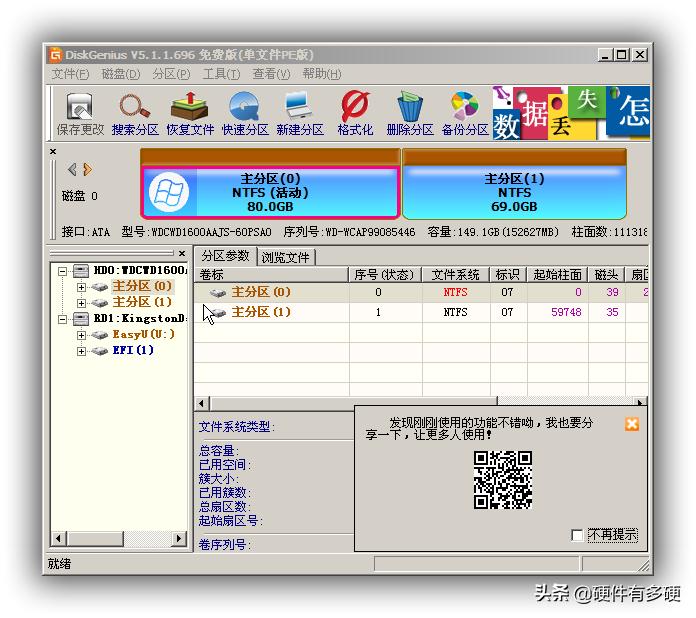The image size is (696, 618).
Task: Go to previous disk with left arrow
Action: pyautogui.click(x=72, y=169)
